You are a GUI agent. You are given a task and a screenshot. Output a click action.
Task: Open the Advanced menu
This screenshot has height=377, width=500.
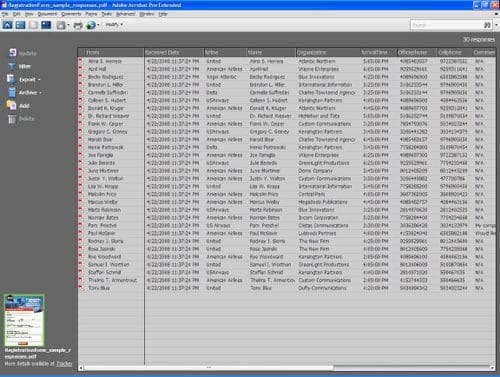pyautogui.click(x=125, y=14)
